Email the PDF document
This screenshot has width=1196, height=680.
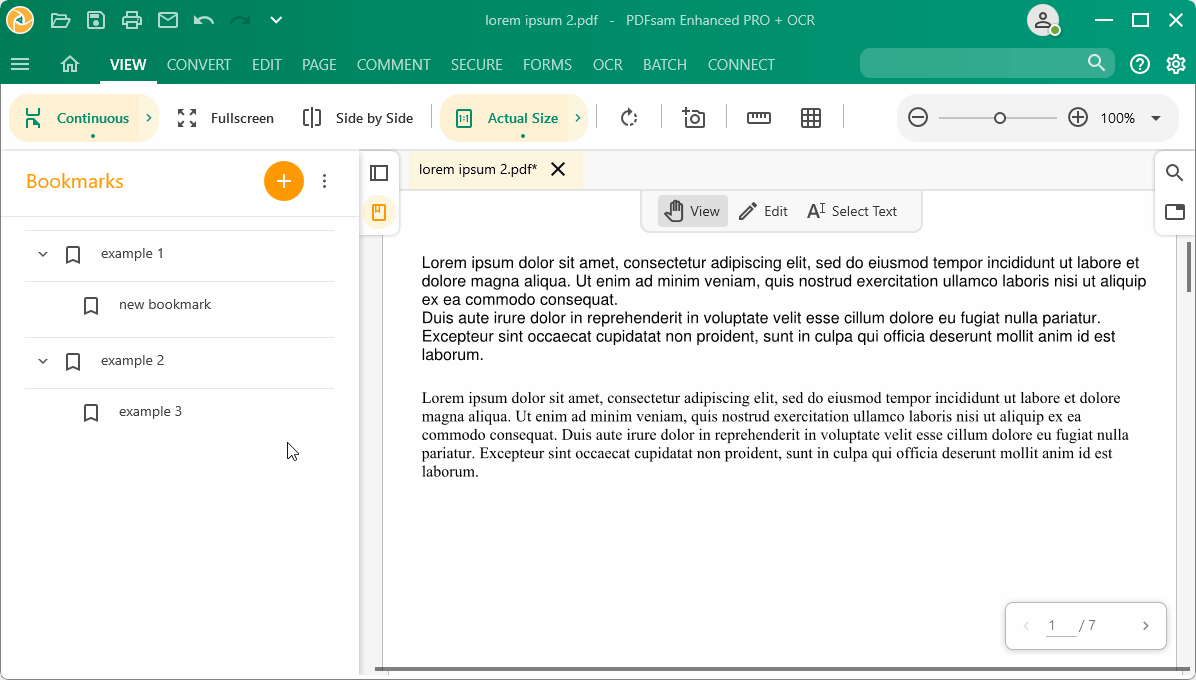tap(166, 20)
